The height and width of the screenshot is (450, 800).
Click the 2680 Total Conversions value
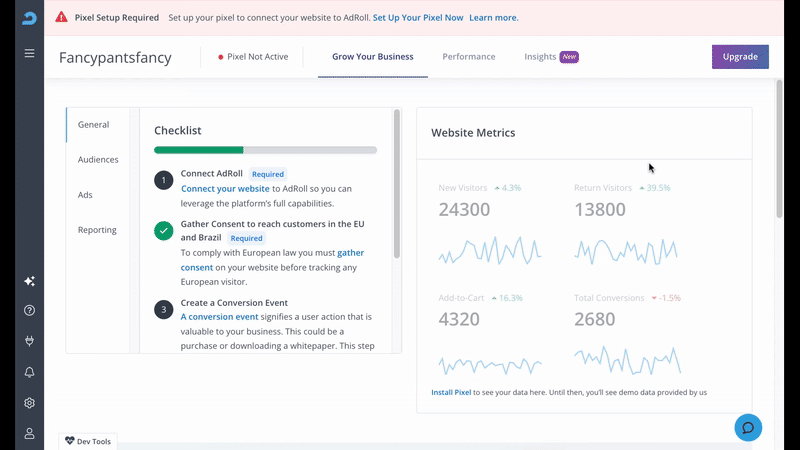(595, 319)
